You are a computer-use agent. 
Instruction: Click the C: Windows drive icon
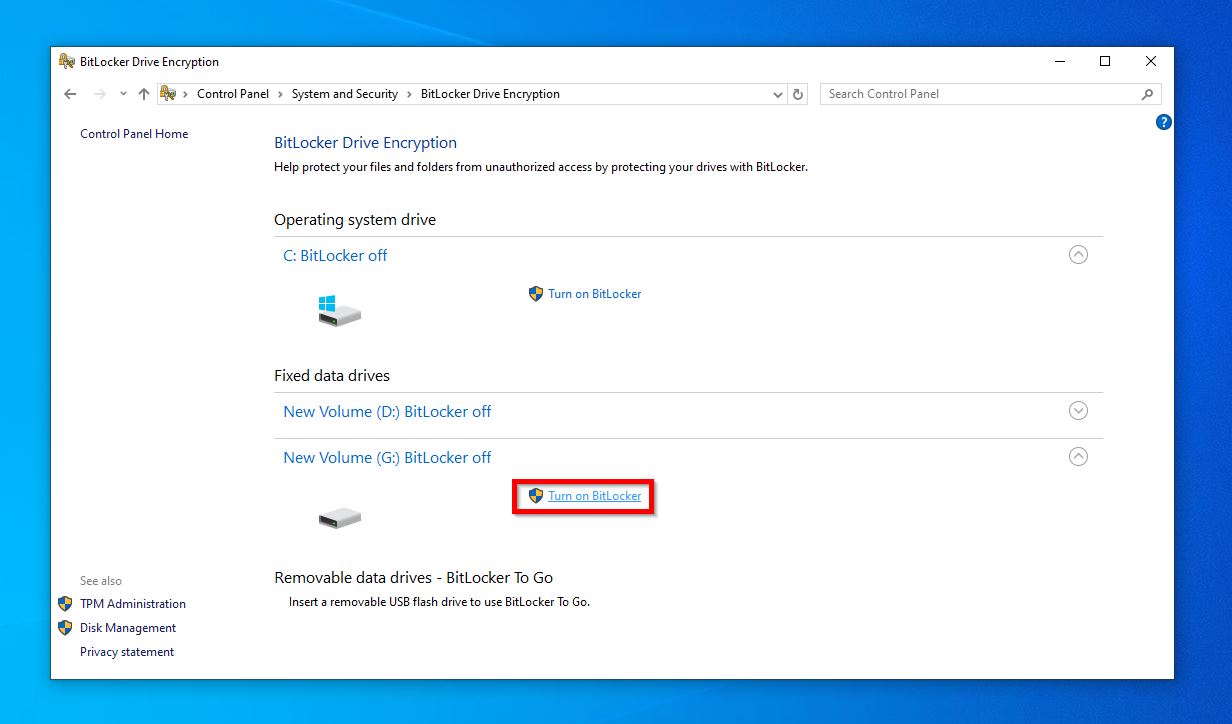click(x=339, y=311)
